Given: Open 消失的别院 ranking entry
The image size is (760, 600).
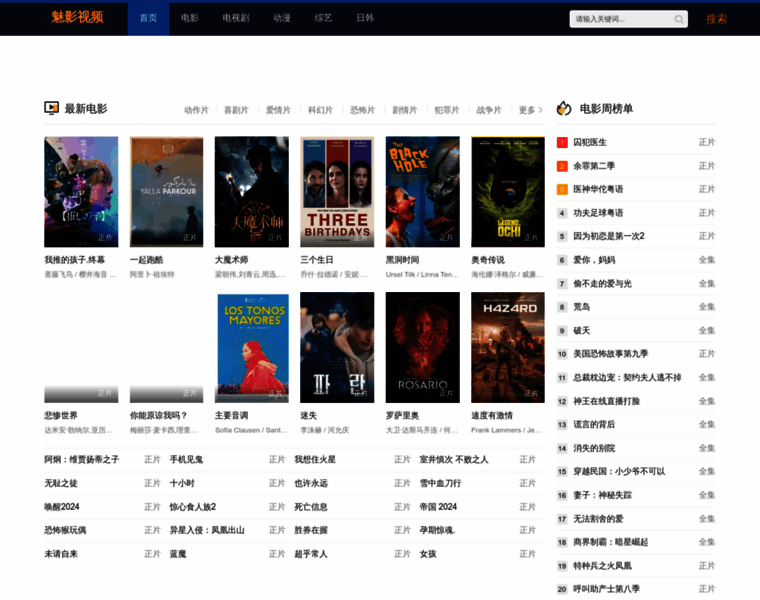Looking at the screenshot, I should tap(594, 448).
